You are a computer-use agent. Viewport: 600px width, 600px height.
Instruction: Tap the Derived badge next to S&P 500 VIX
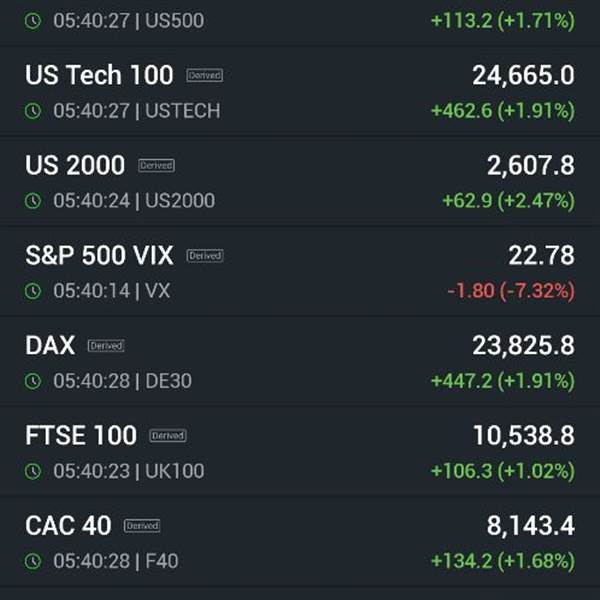coord(205,256)
